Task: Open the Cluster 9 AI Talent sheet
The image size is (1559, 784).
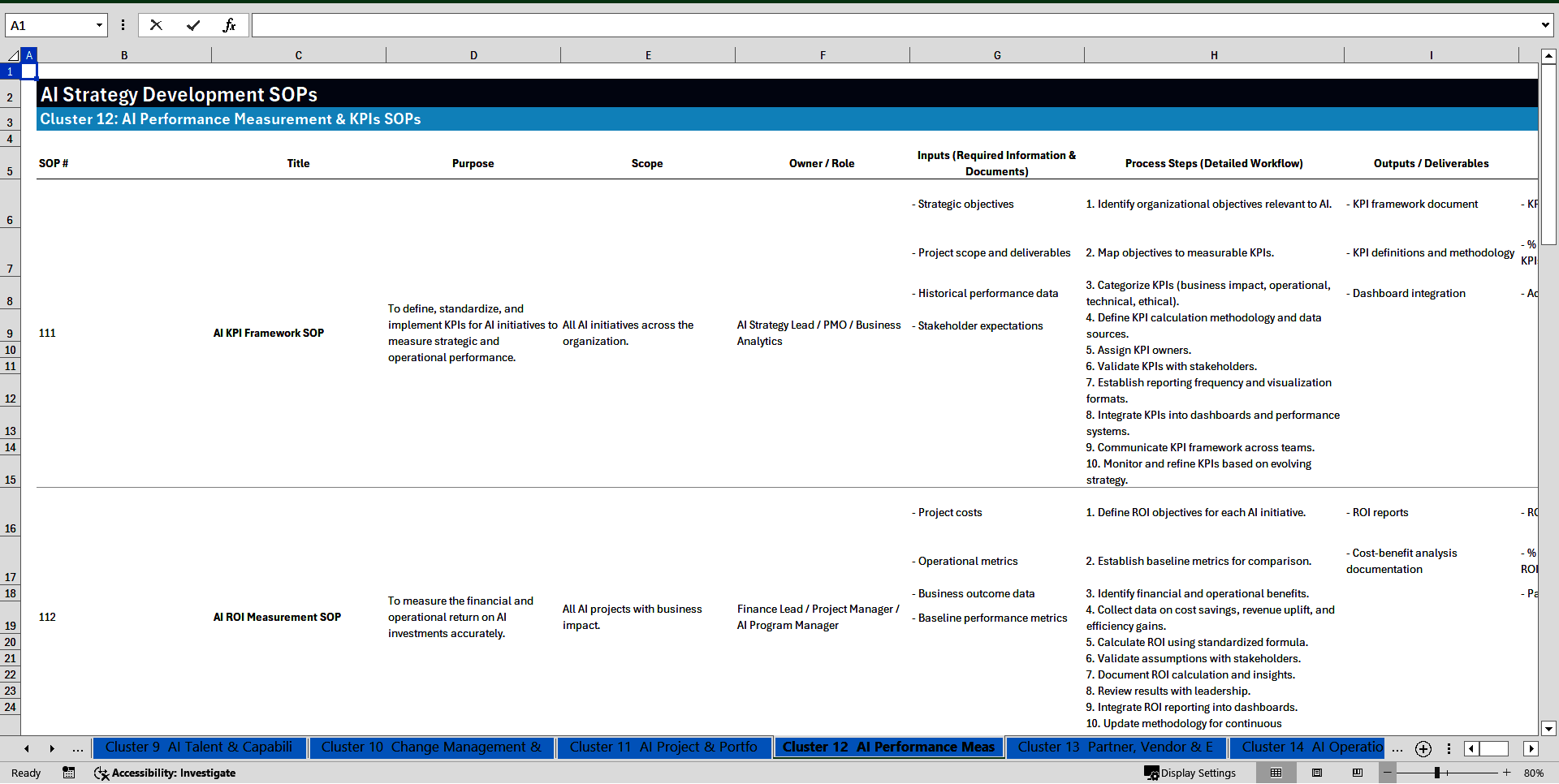Action: [x=200, y=747]
